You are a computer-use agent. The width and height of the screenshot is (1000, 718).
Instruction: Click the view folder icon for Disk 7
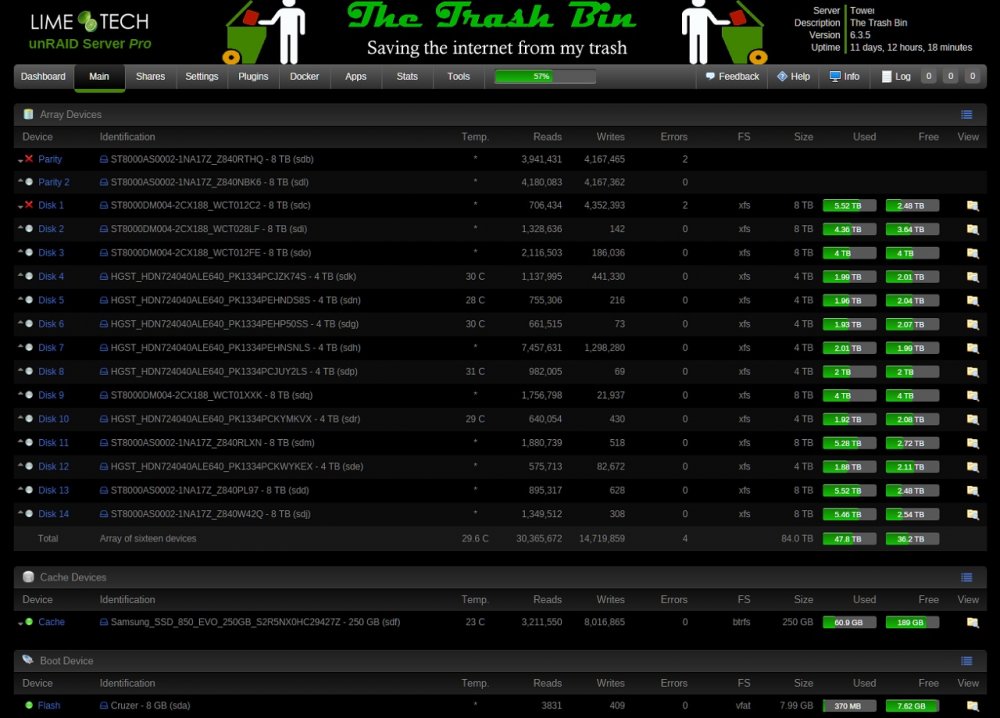pyautogui.click(x=972, y=348)
